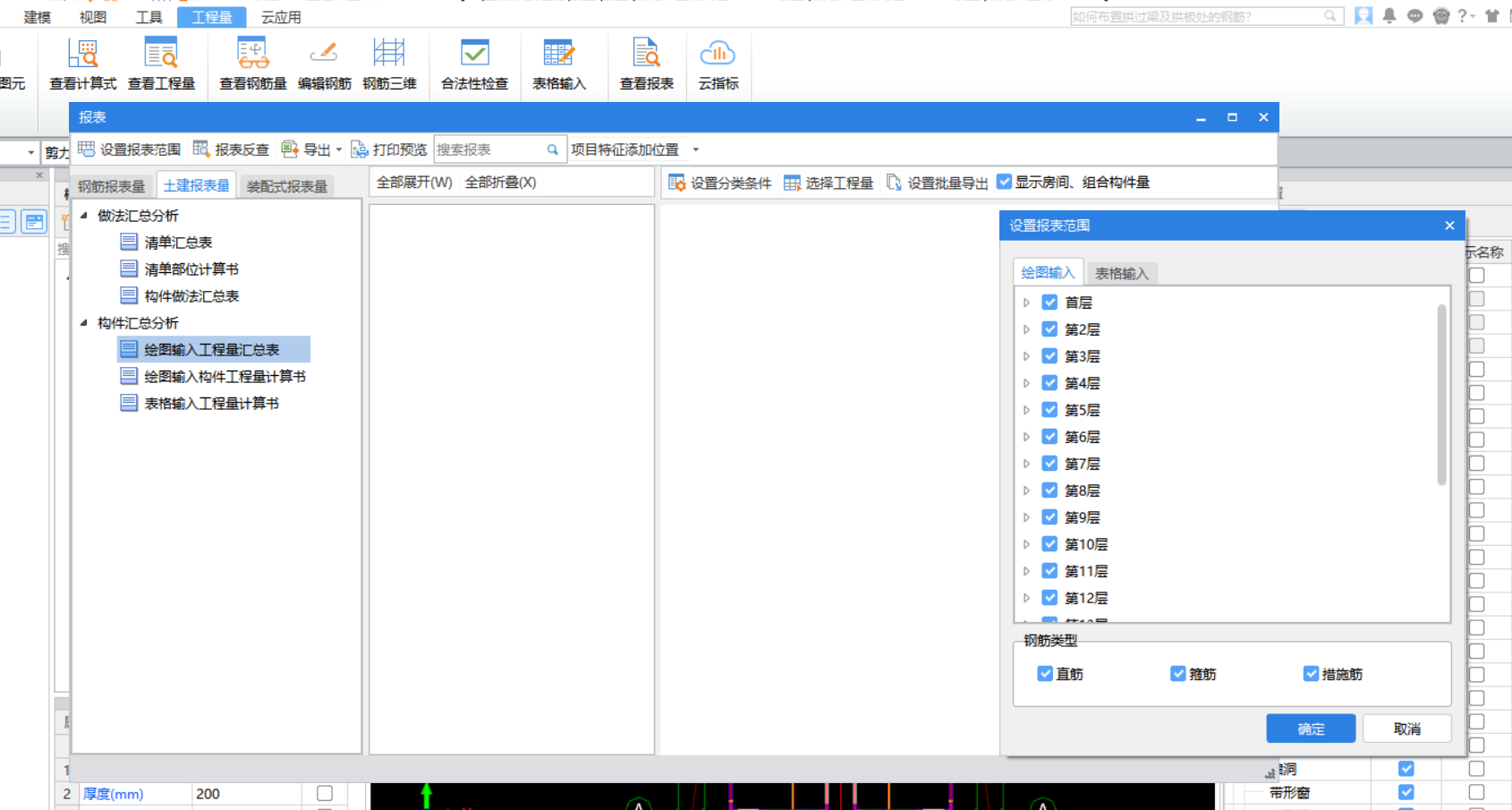Uncheck the 第5层 floor checkbox

coord(1050,410)
